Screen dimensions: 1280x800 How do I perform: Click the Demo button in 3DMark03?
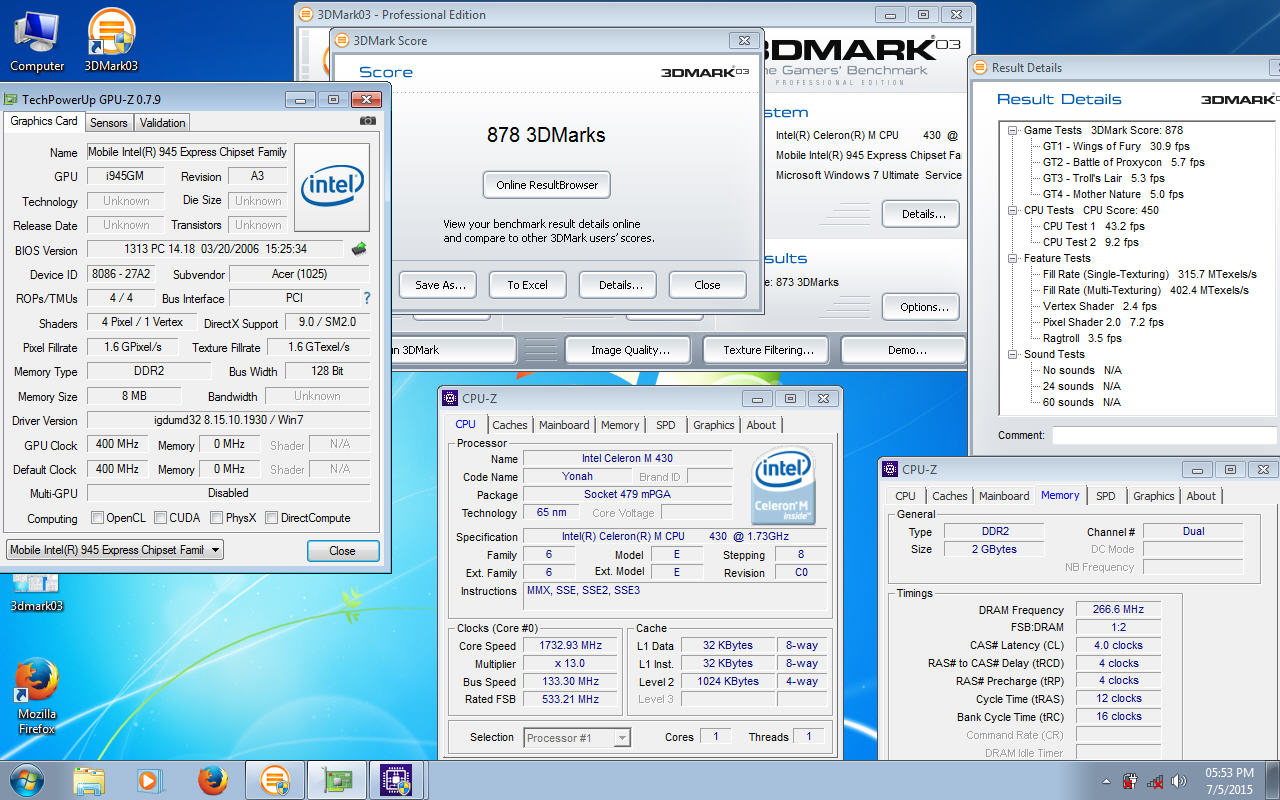[906, 350]
